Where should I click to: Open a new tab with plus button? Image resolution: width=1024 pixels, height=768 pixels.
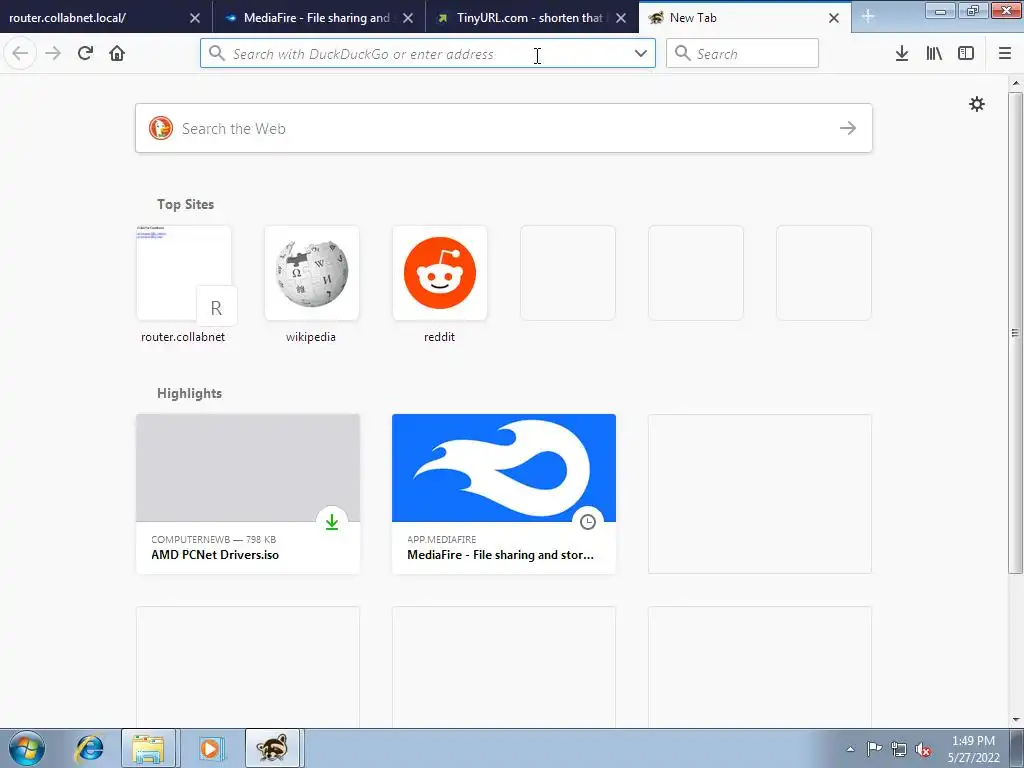[x=867, y=17]
